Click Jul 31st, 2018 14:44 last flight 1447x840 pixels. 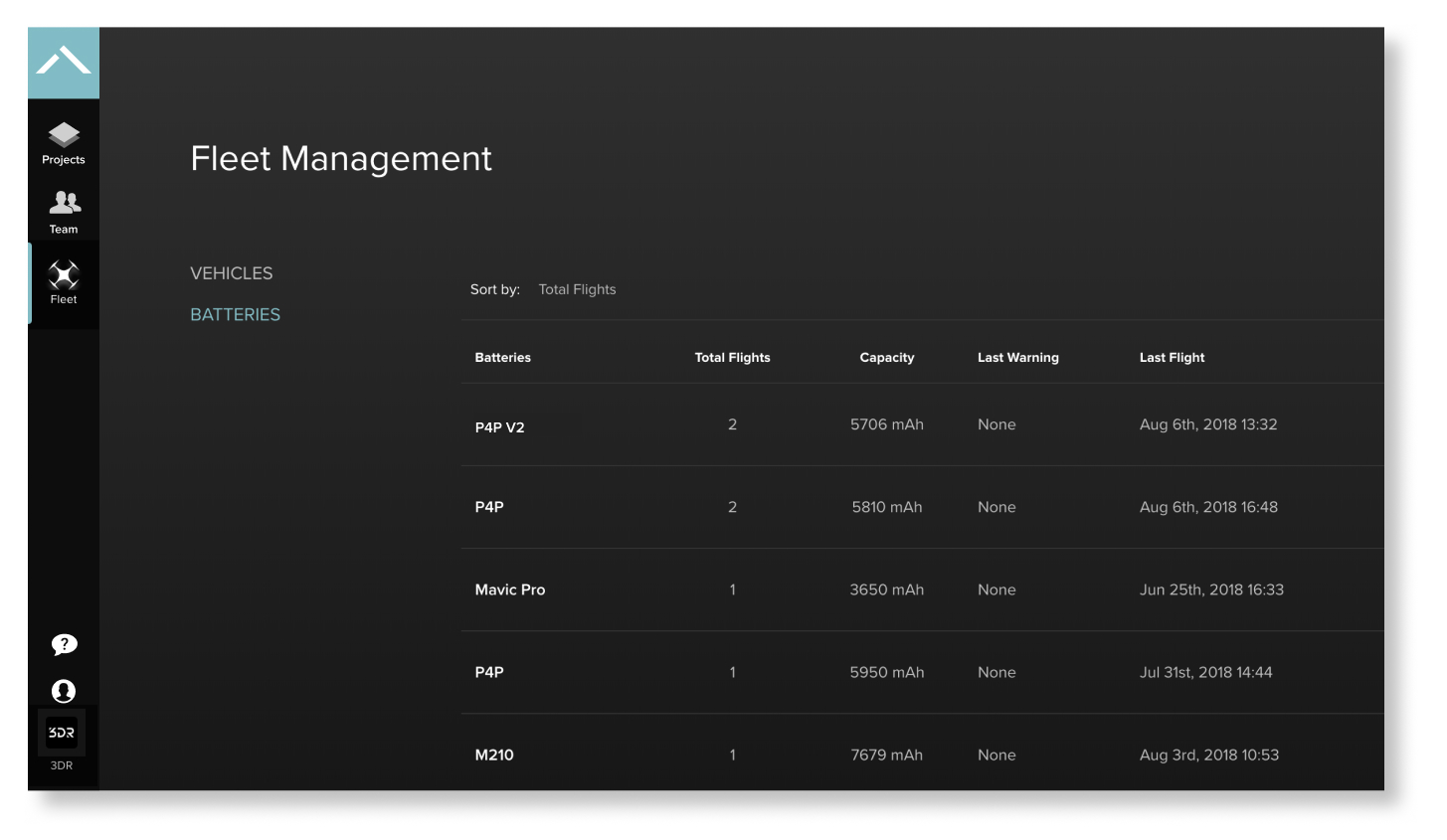(1205, 672)
